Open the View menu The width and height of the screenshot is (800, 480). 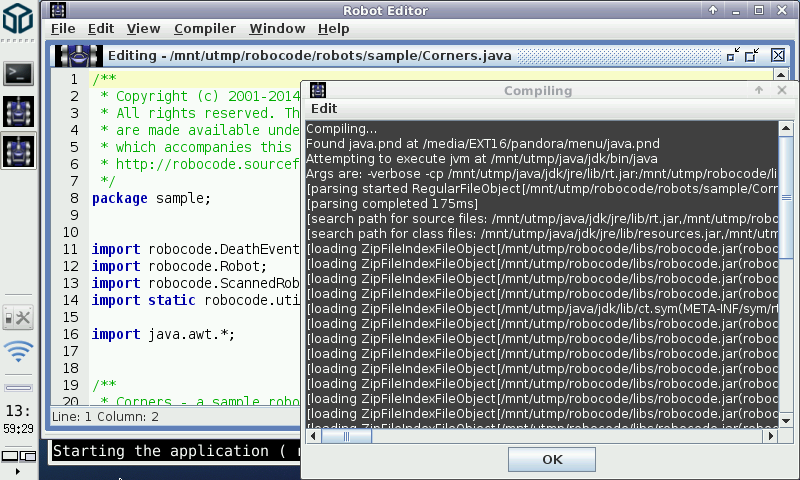pos(143,29)
